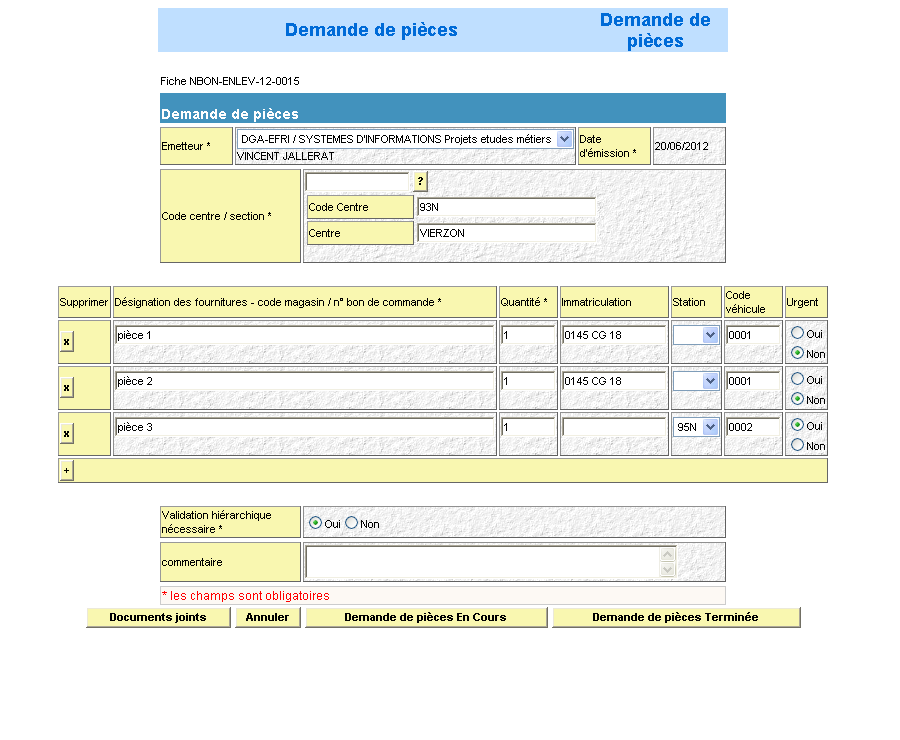900x740 pixels.
Task: Click the Centre field VIERZON
Action: (506, 233)
